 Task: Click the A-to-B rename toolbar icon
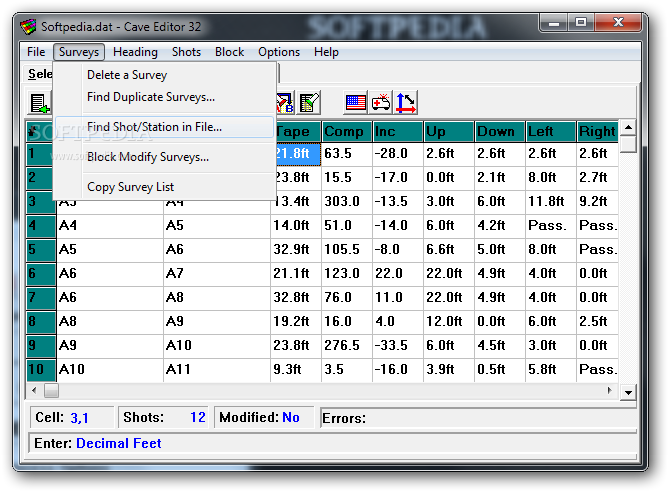(x=285, y=103)
